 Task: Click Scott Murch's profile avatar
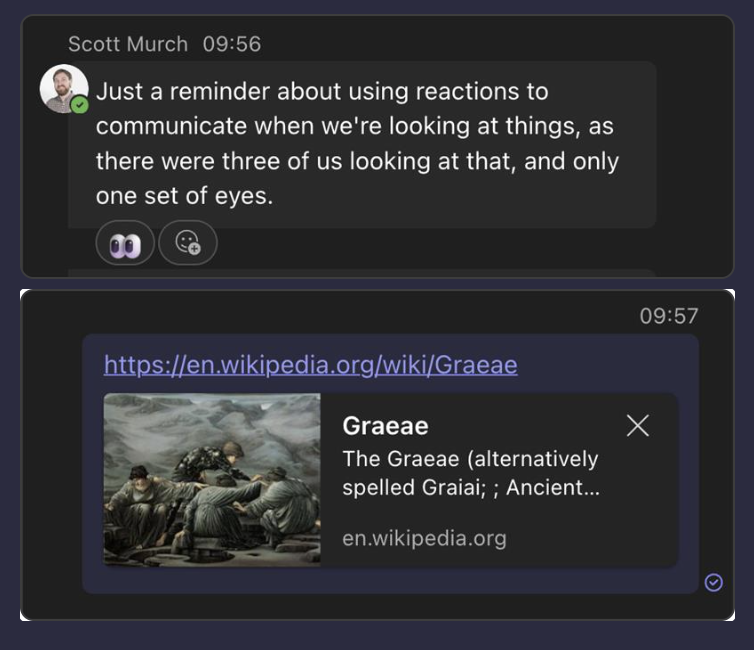62,88
